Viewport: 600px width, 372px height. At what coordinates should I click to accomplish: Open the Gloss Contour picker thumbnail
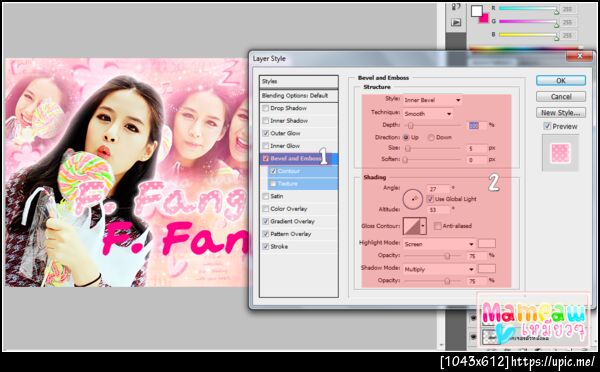point(411,226)
